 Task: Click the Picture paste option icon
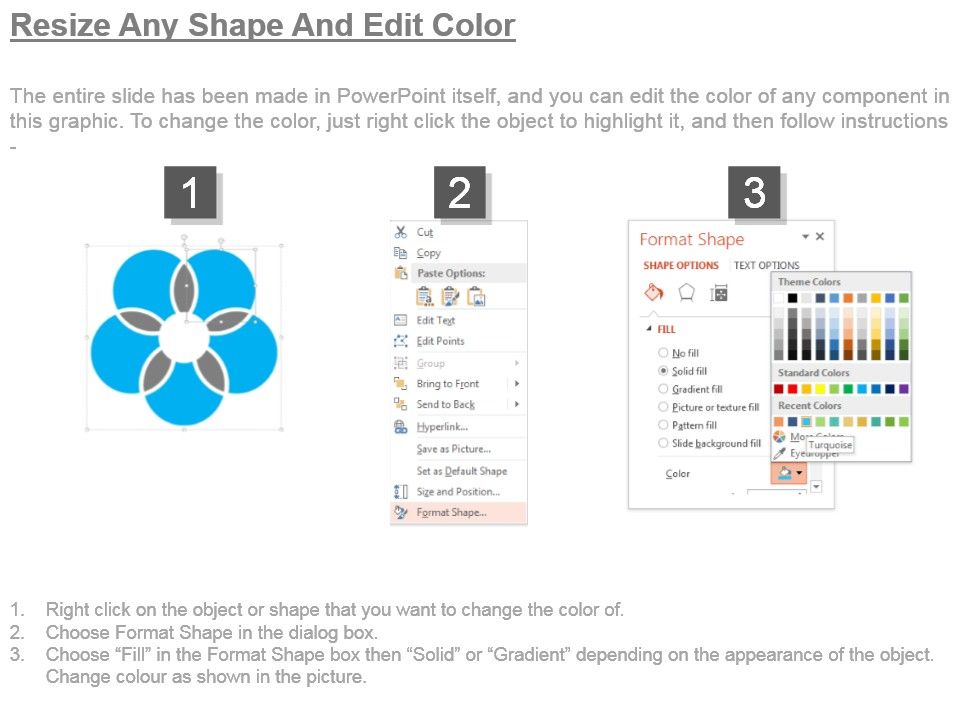(476, 295)
